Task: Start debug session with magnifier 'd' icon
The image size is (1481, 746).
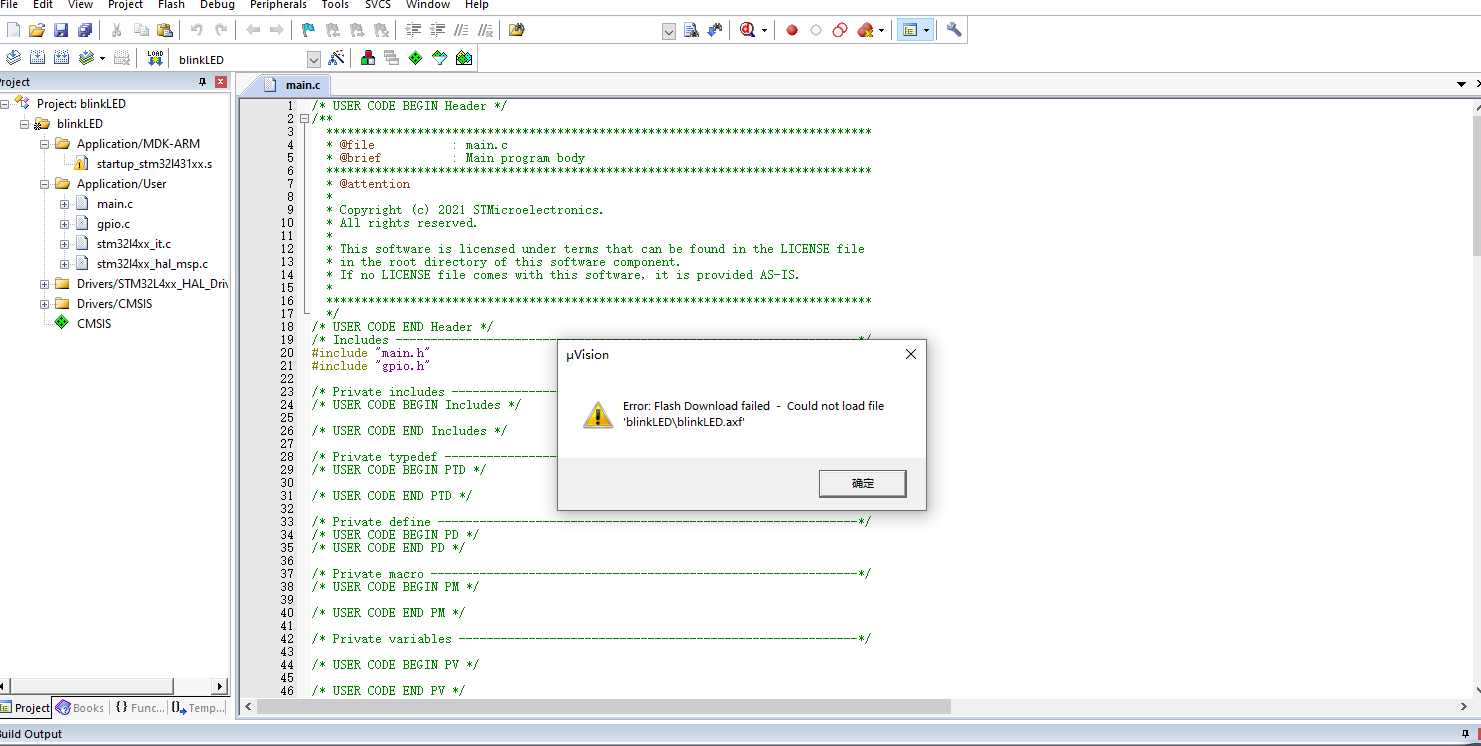Action: point(748,31)
